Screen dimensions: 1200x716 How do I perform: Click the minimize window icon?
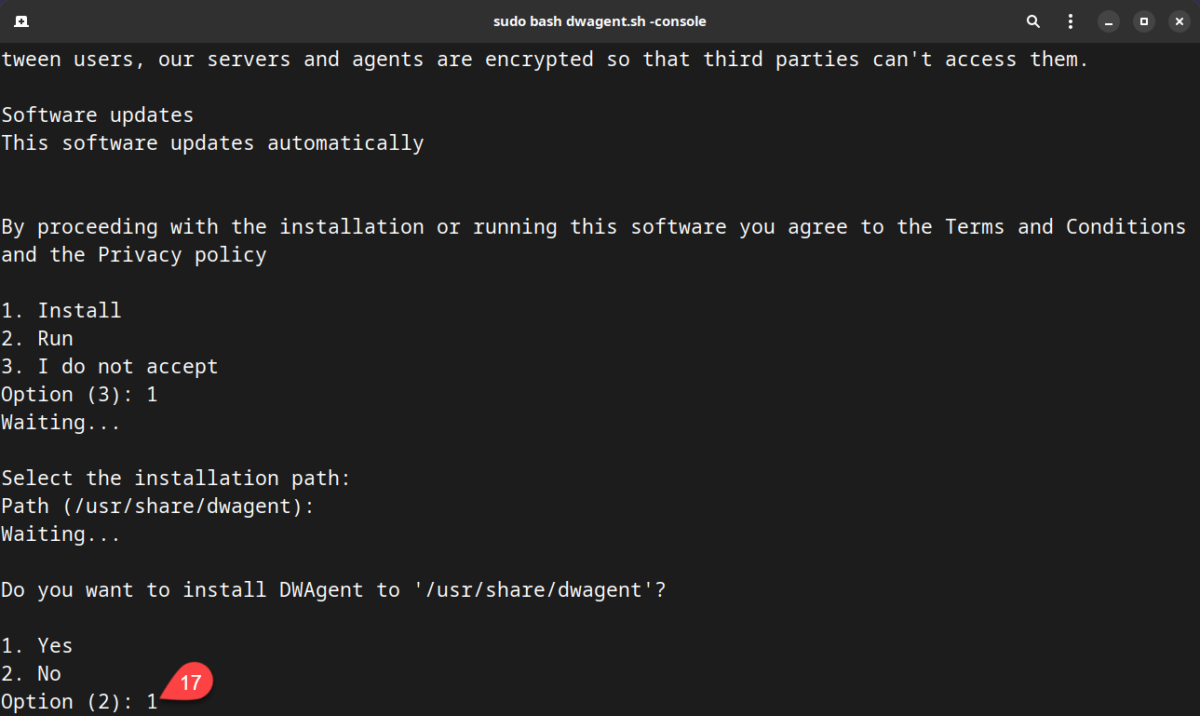(1108, 20)
